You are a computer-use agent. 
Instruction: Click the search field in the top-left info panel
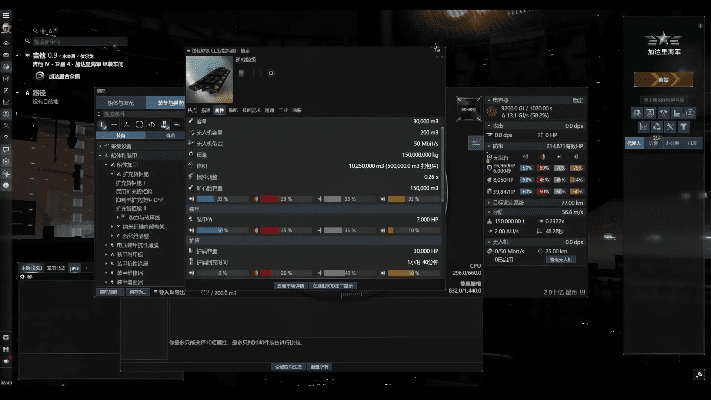[x=60, y=43]
